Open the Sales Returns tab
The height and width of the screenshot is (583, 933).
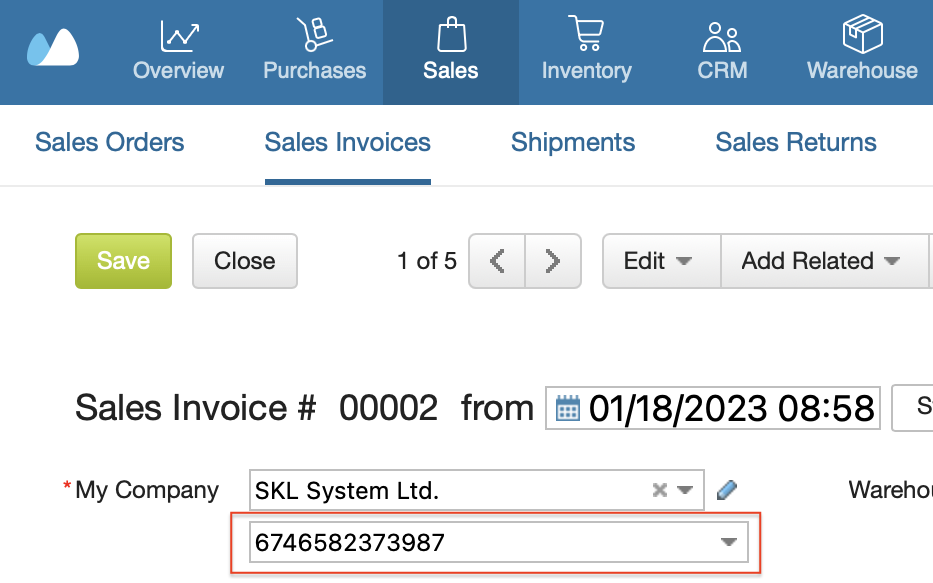pyautogui.click(x=796, y=143)
